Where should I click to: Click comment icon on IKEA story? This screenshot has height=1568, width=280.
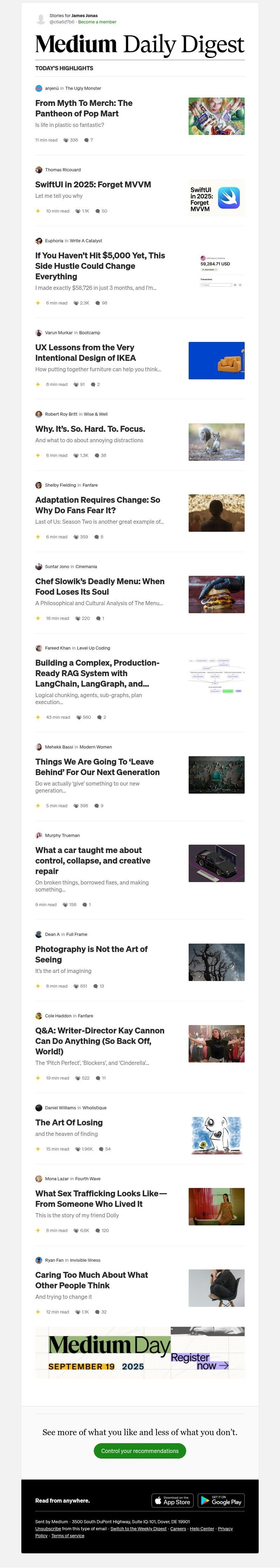(93, 385)
